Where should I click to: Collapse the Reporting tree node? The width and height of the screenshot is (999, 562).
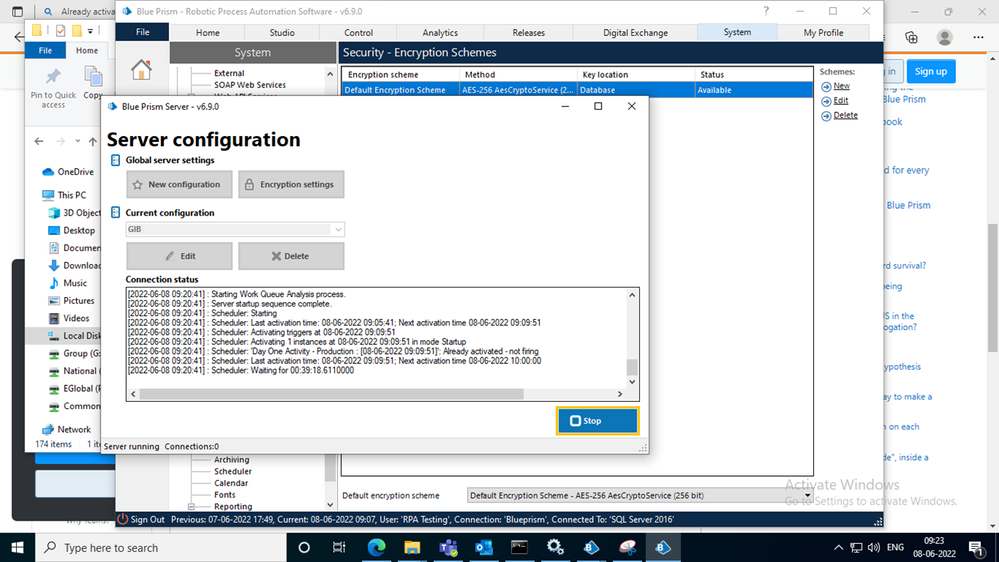[x=191, y=507]
